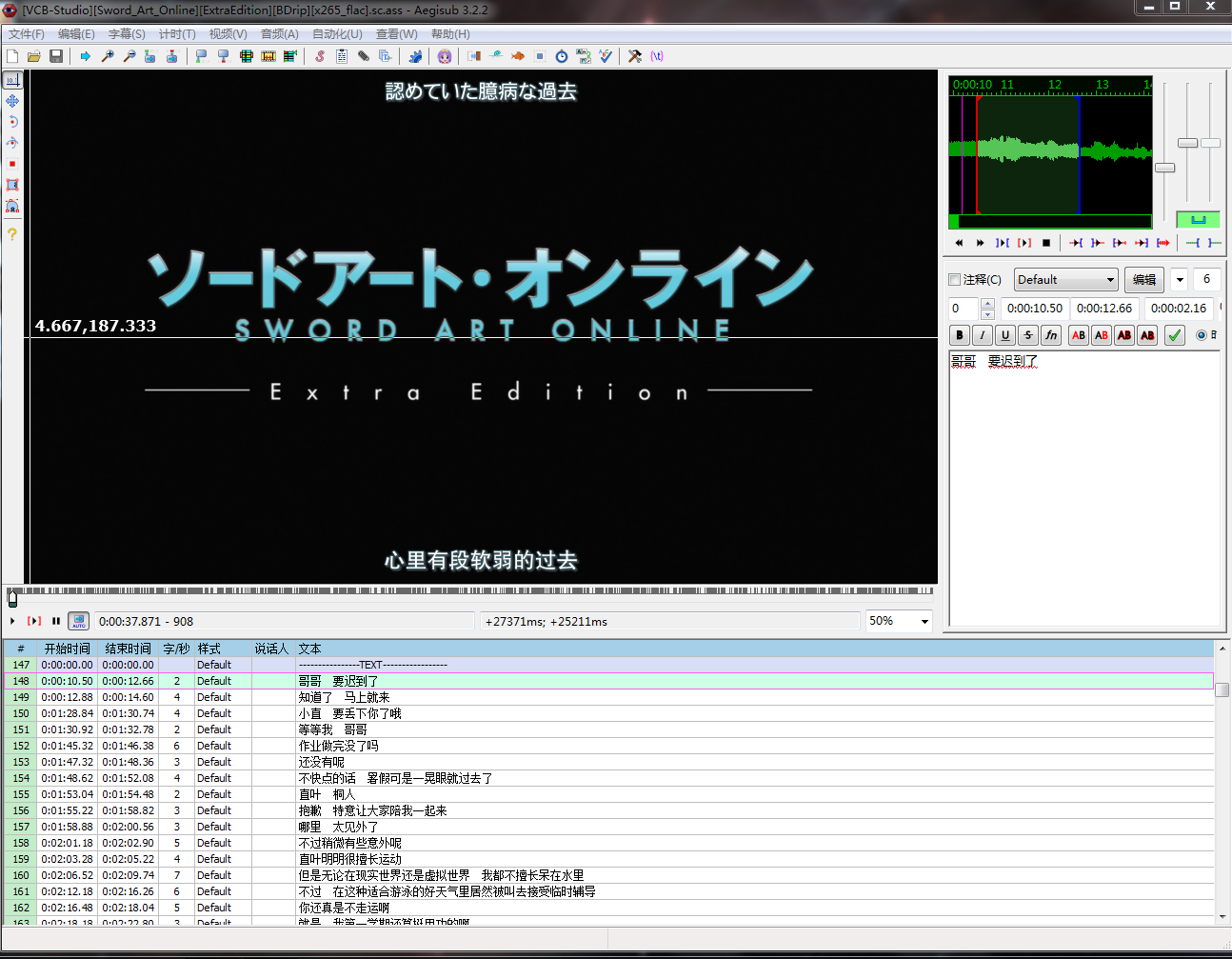Open the actor dropdown arrow beside 编辑
This screenshot has height=959, width=1232.
pyautogui.click(x=1180, y=280)
